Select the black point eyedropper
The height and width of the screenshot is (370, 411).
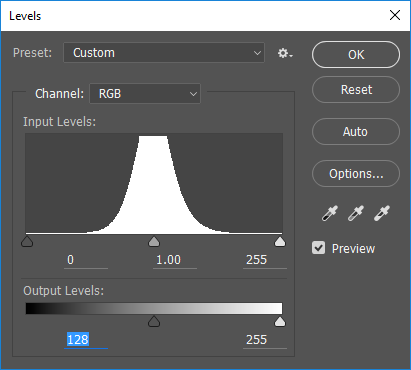[330, 213]
